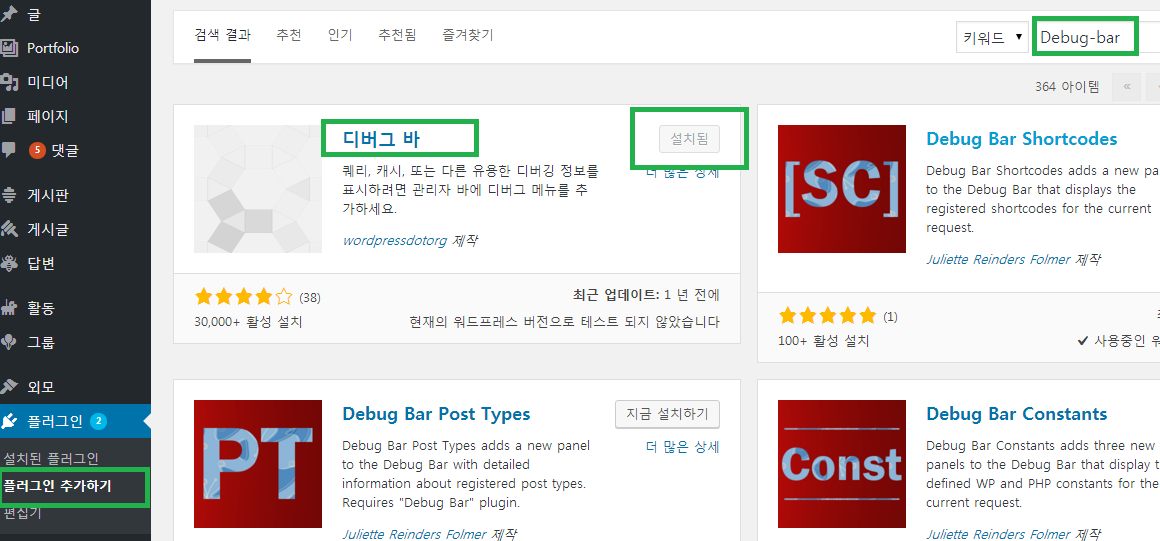Select 게시글 in the admin sidebar
The height and width of the screenshot is (541, 1160).
point(47,229)
